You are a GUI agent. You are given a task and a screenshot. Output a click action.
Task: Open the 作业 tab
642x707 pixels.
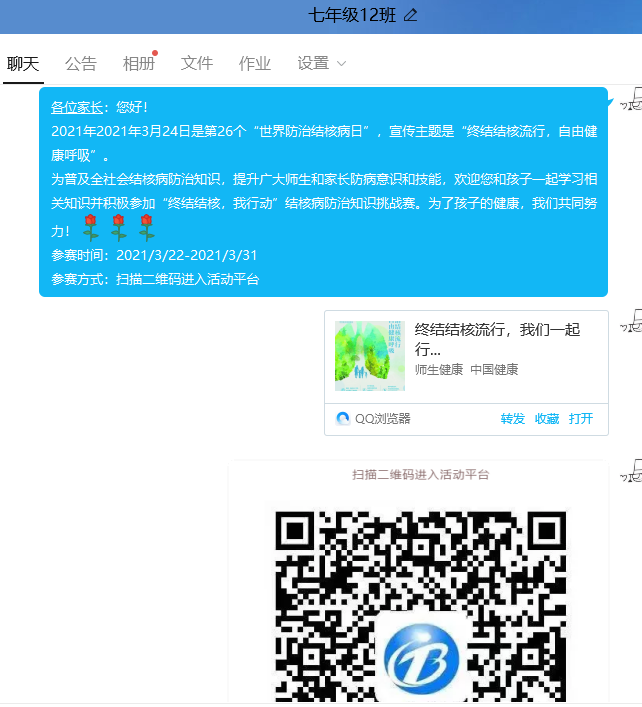coord(255,64)
